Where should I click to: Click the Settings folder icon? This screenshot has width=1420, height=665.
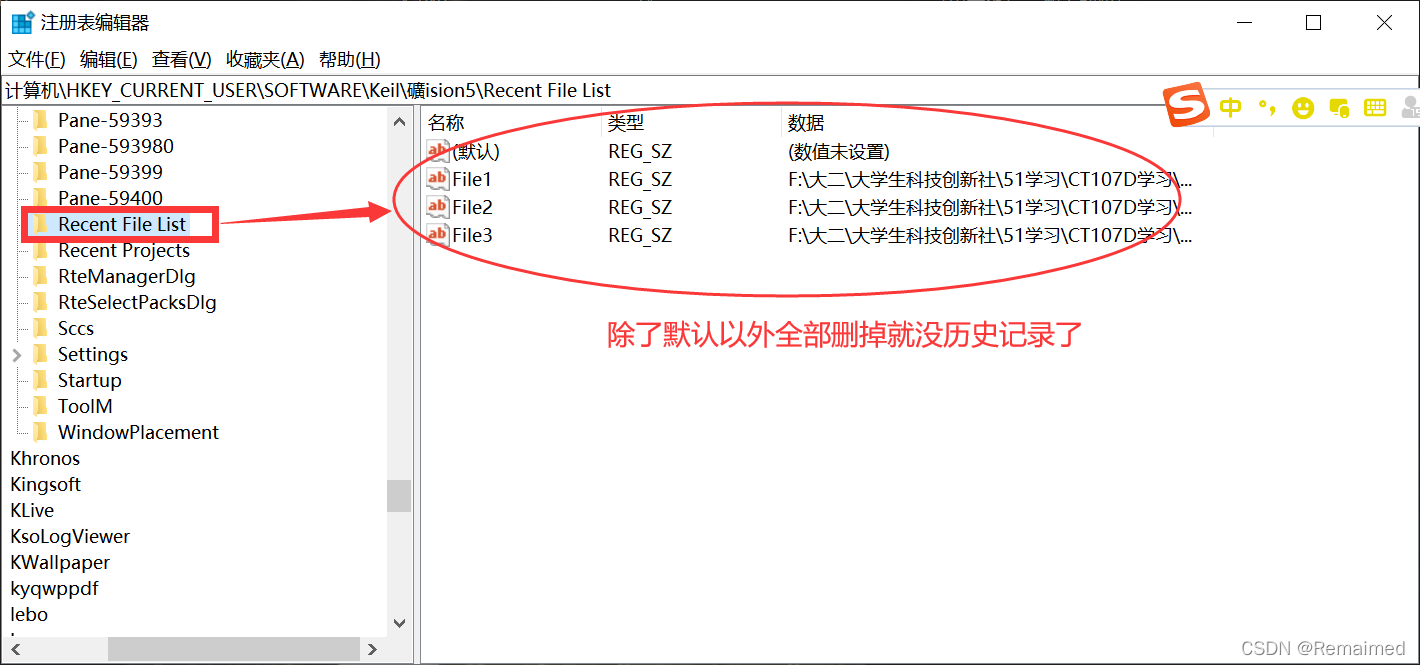point(41,354)
